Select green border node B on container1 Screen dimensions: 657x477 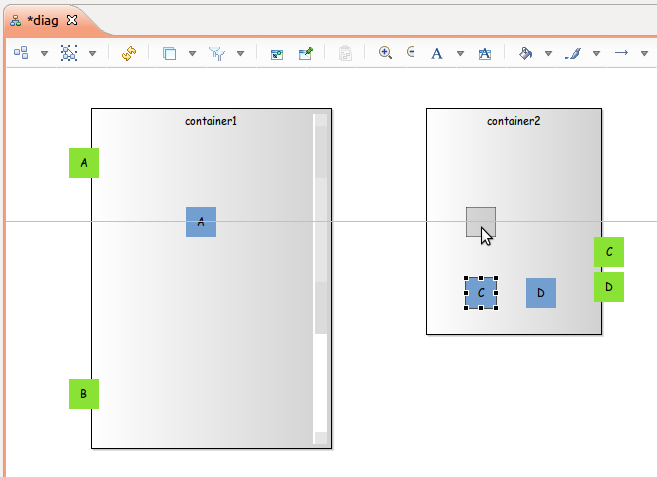84,394
